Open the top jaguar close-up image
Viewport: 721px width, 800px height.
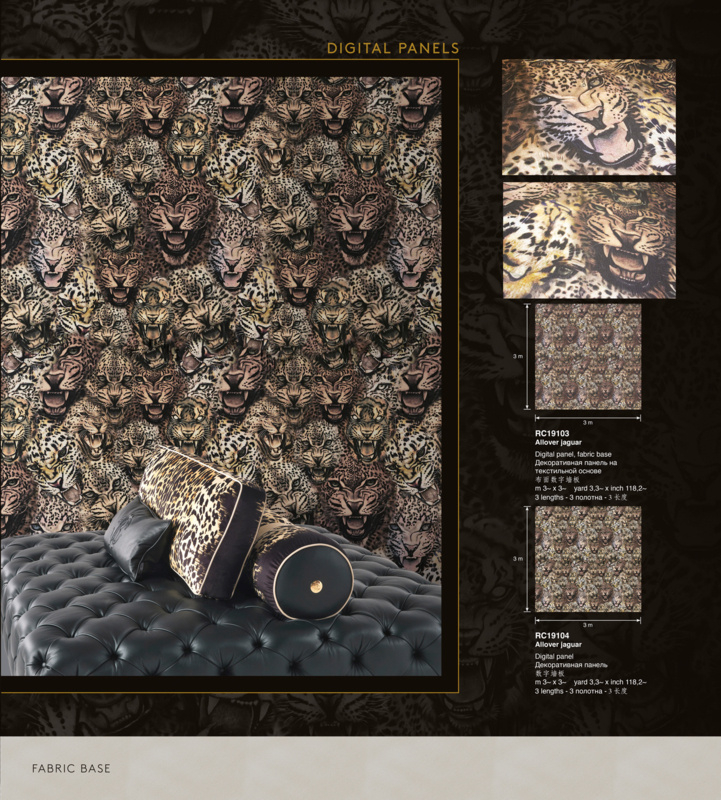(589, 117)
